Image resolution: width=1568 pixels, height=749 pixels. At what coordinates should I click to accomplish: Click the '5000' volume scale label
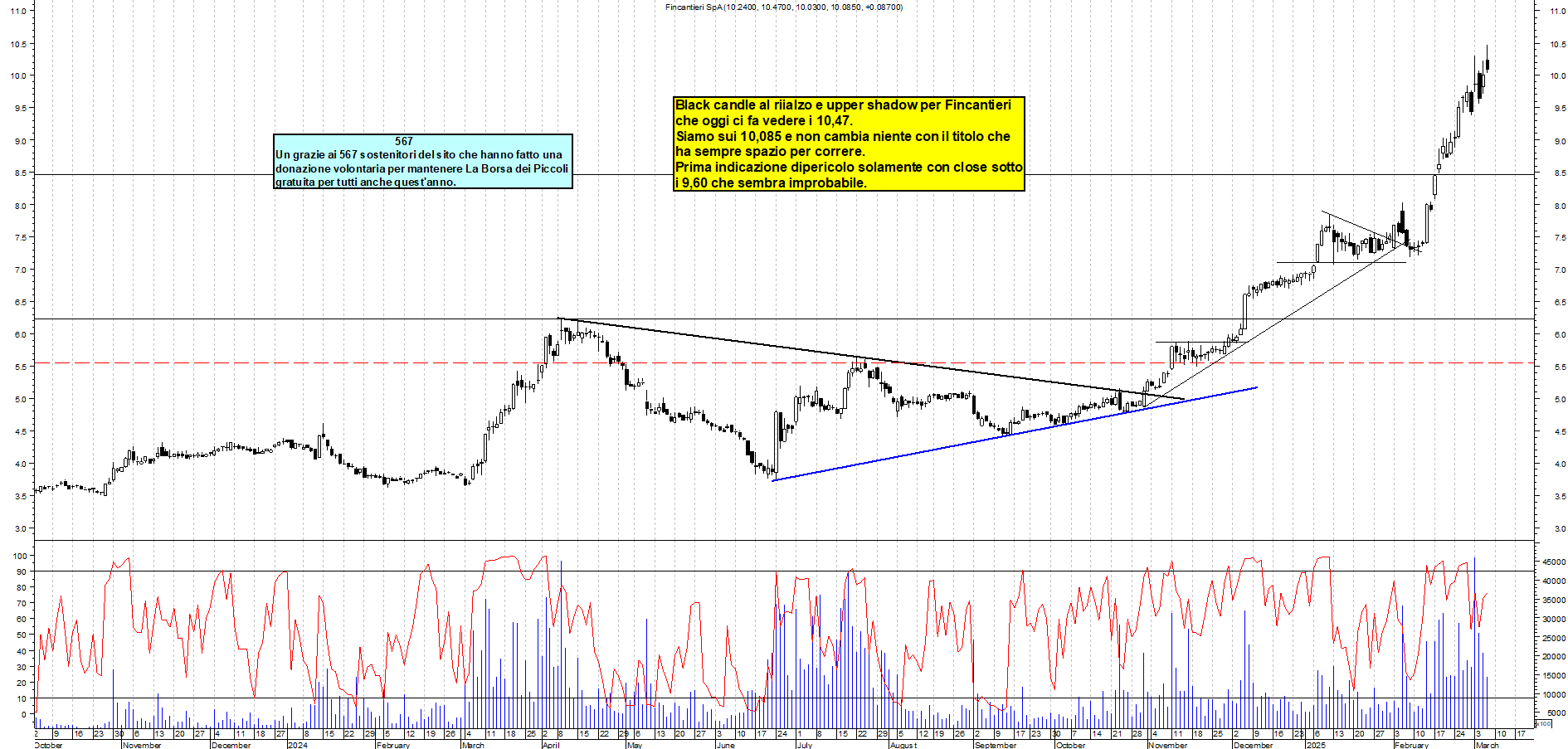coord(1556,713)
